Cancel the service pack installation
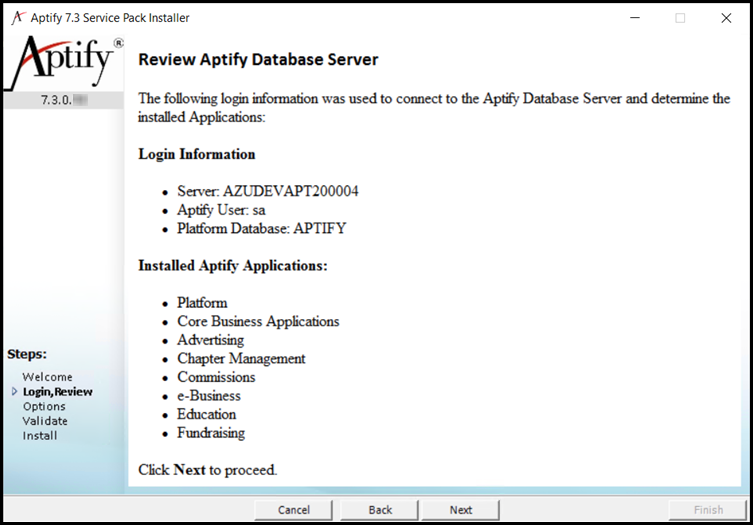The height and width of the screenshot is (525, 753). coord(293,510)
